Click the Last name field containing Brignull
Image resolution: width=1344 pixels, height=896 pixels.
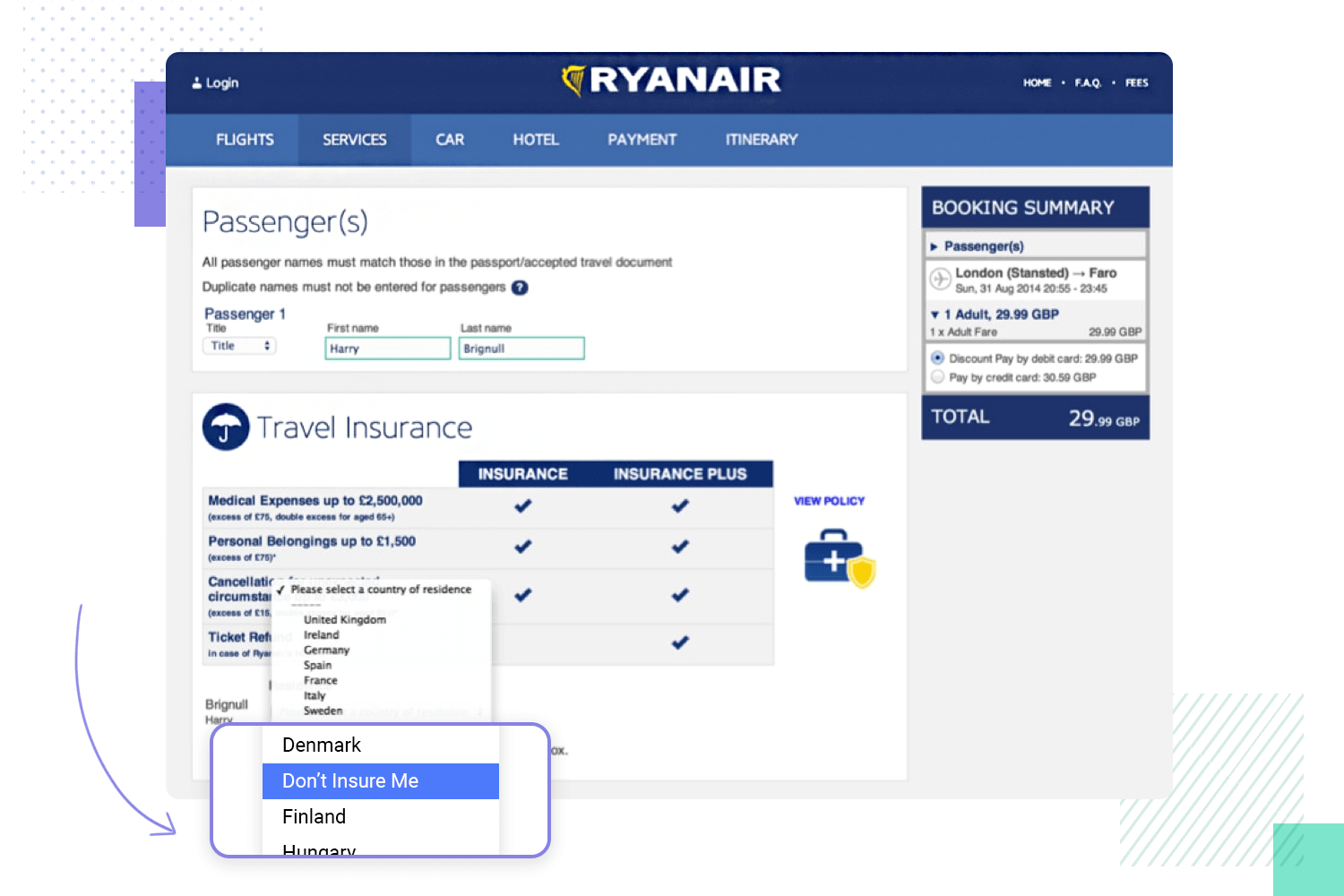[521, 349]
